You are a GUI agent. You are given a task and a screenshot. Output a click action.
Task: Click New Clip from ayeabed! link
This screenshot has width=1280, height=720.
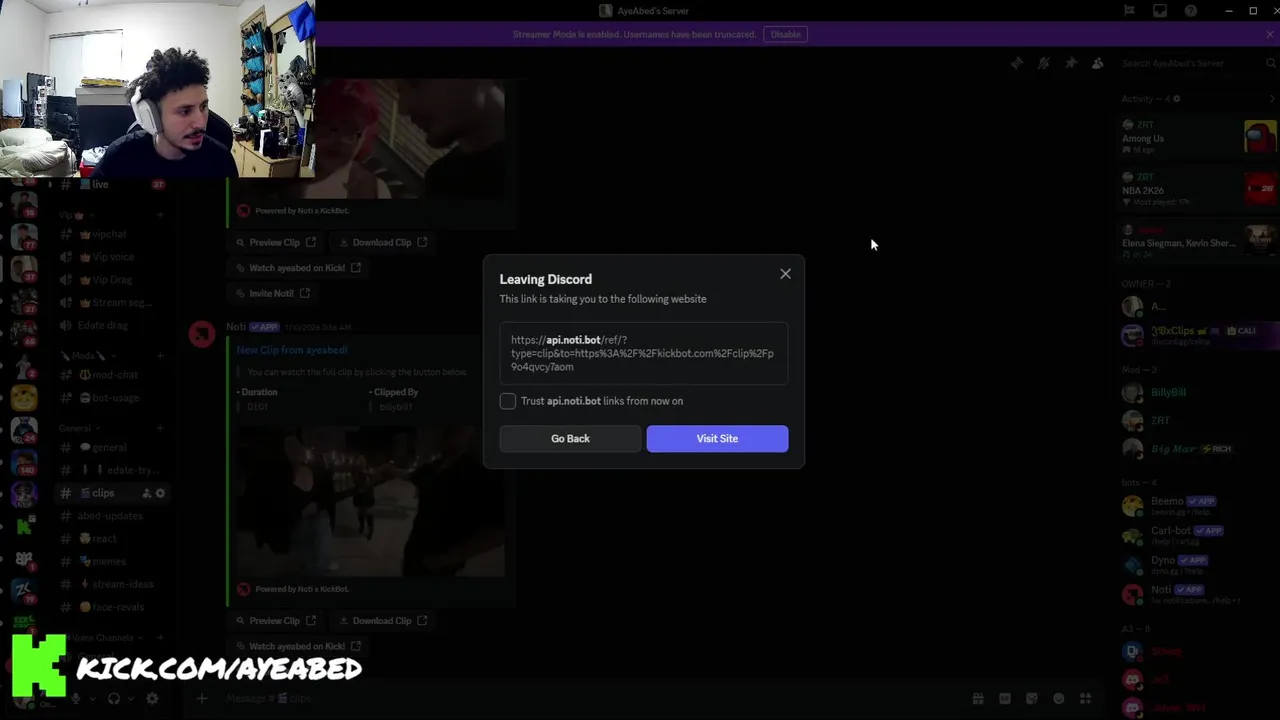(292, 350)
